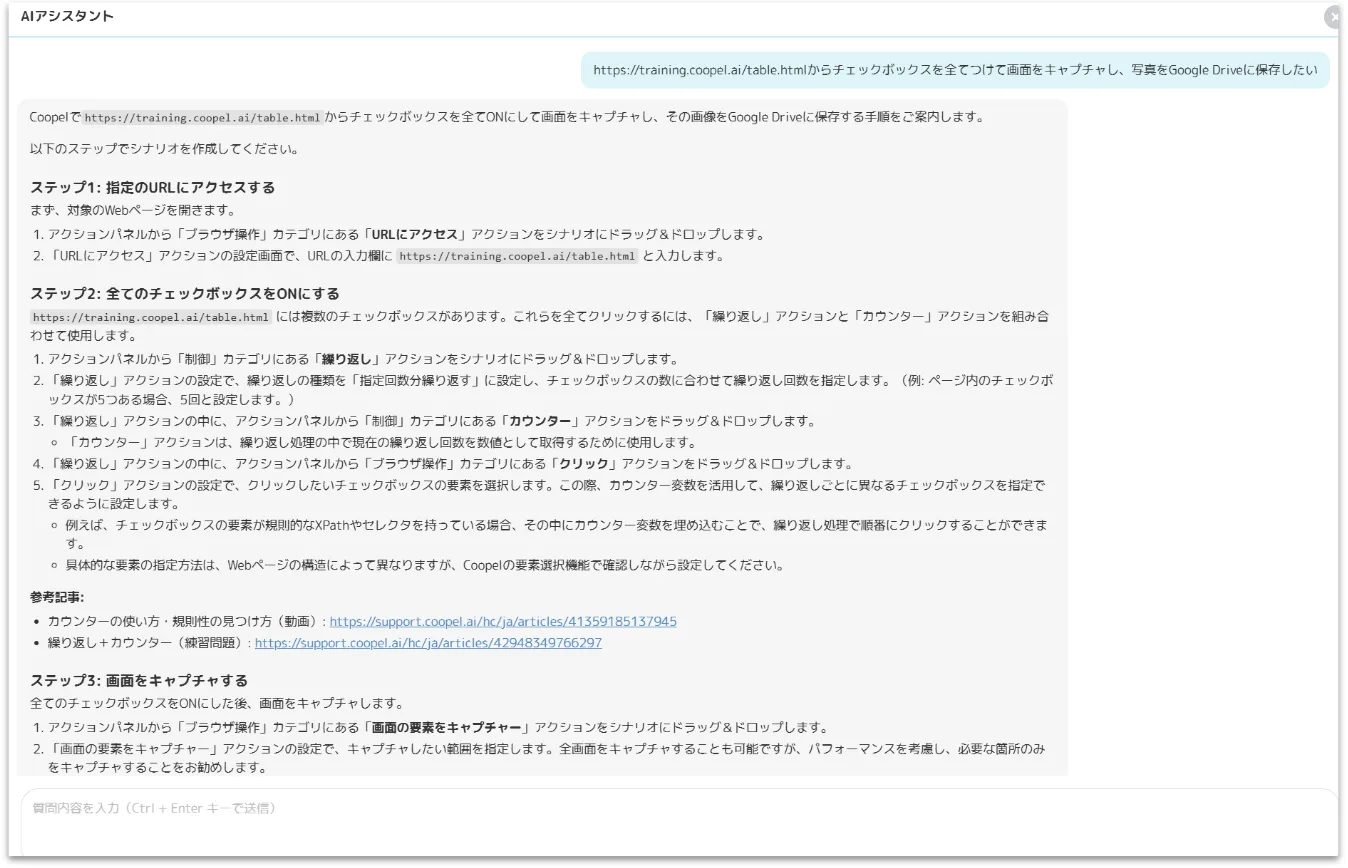Click the URL code snippet in the Coopelで intro line

click(202, 117)
